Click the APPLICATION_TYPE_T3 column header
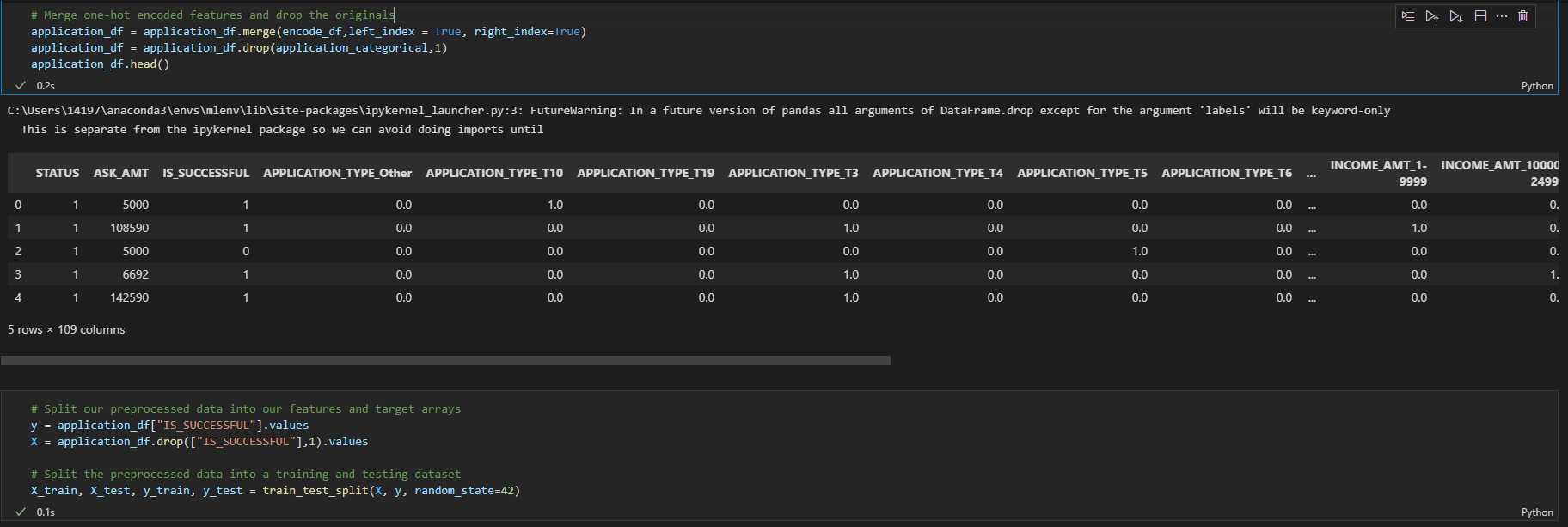This screenshot has width=1568, height=527. (793, 173)
